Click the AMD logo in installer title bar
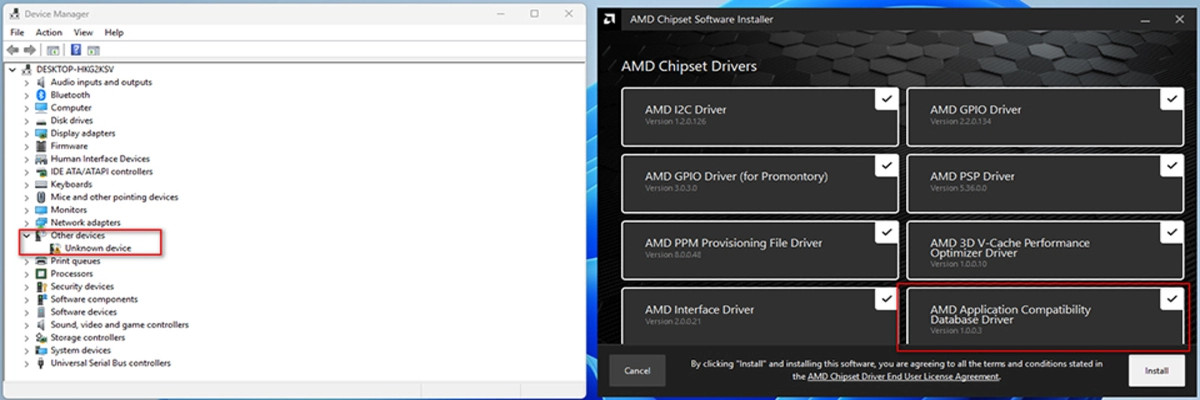Screen dimensions: 1200x400 pos(609,19)
